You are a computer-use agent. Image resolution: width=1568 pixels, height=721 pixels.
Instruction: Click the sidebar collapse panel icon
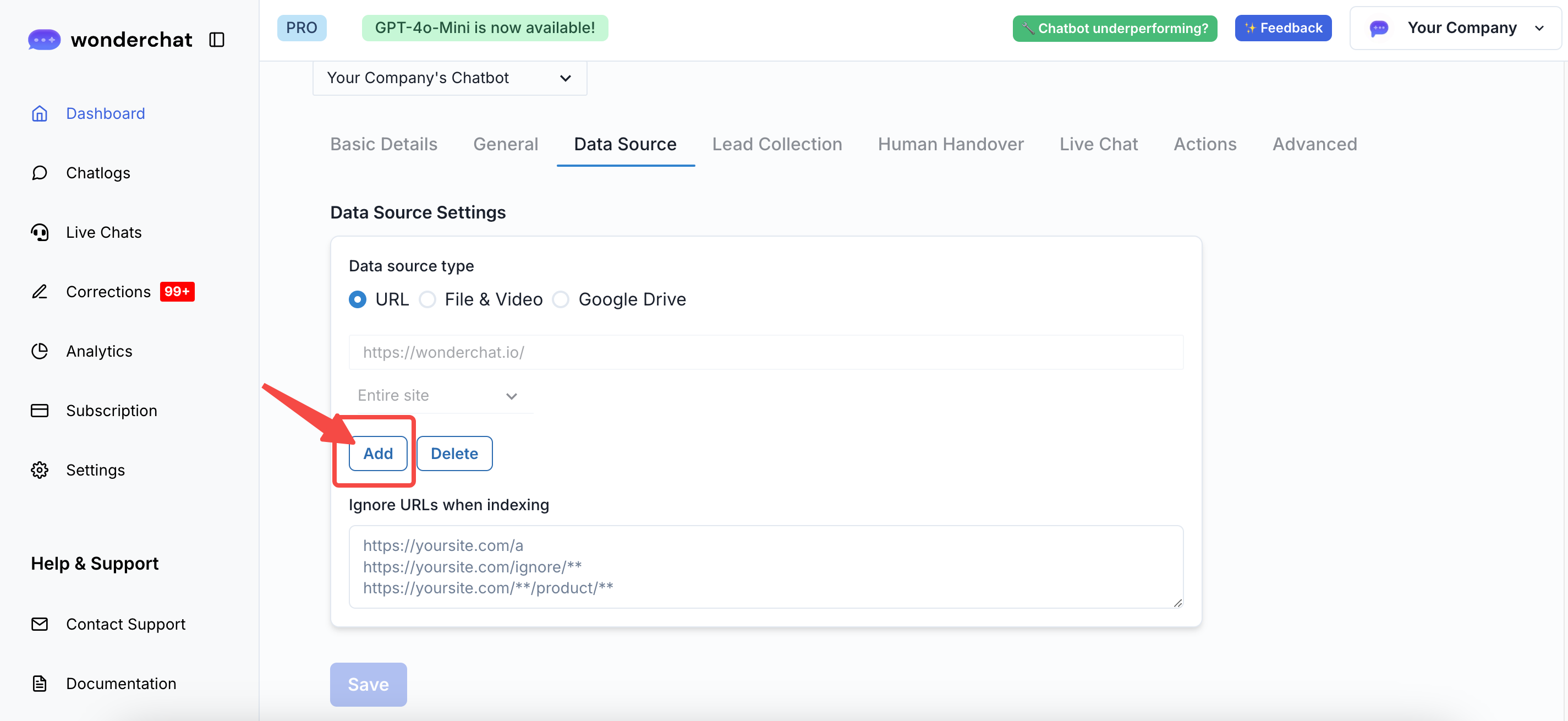pyautogui.click(x=217, y=40)
